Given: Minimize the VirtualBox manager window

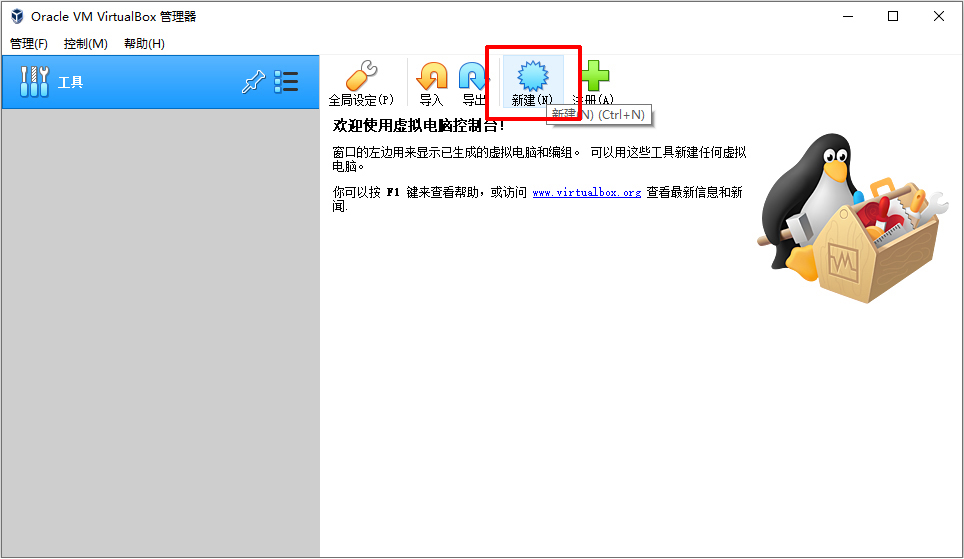Looking at the screenshot, I should click(x=848, y=16).
